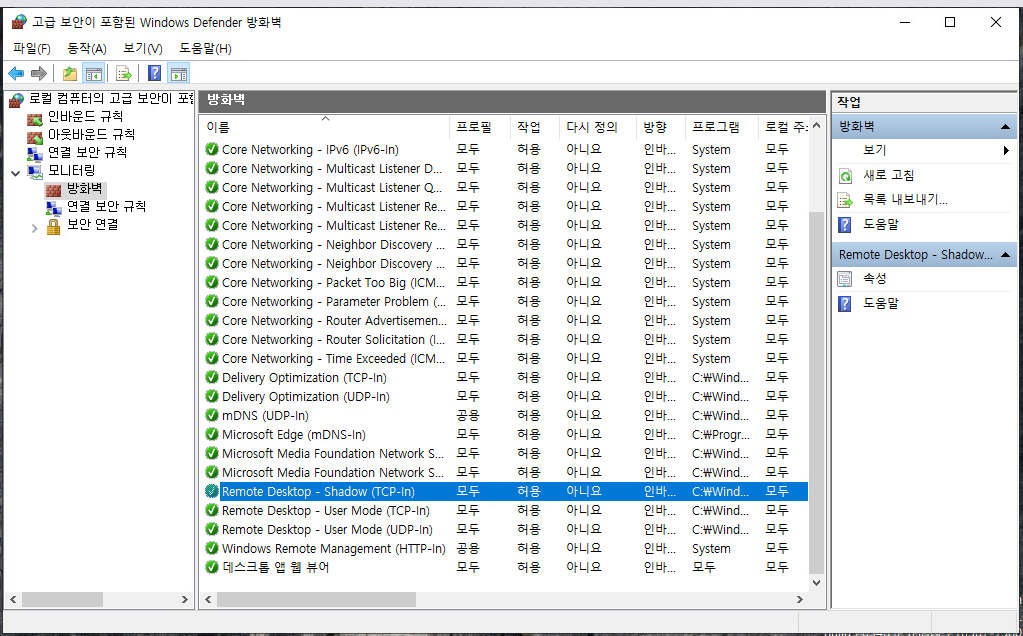This screenshot has width=1023, height=636.
Task: Select the top-level 연결 보안 규칙 tree item
Action: click(x=87, y=153)
